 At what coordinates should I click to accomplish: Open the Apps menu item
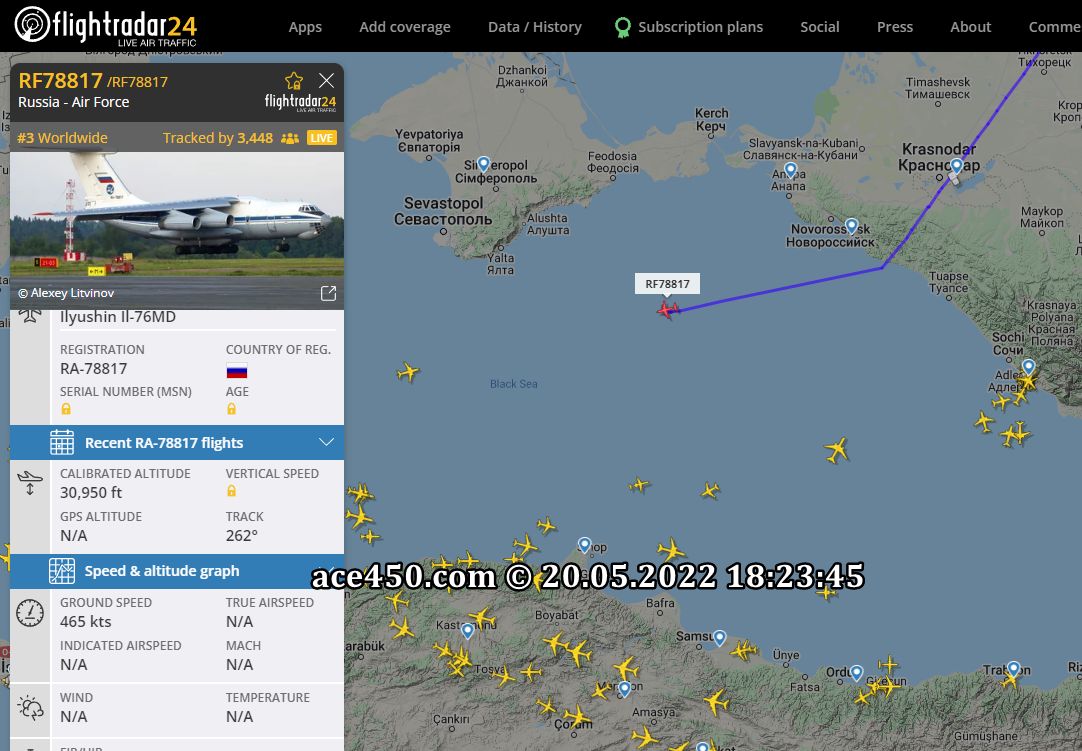[305, 27]
